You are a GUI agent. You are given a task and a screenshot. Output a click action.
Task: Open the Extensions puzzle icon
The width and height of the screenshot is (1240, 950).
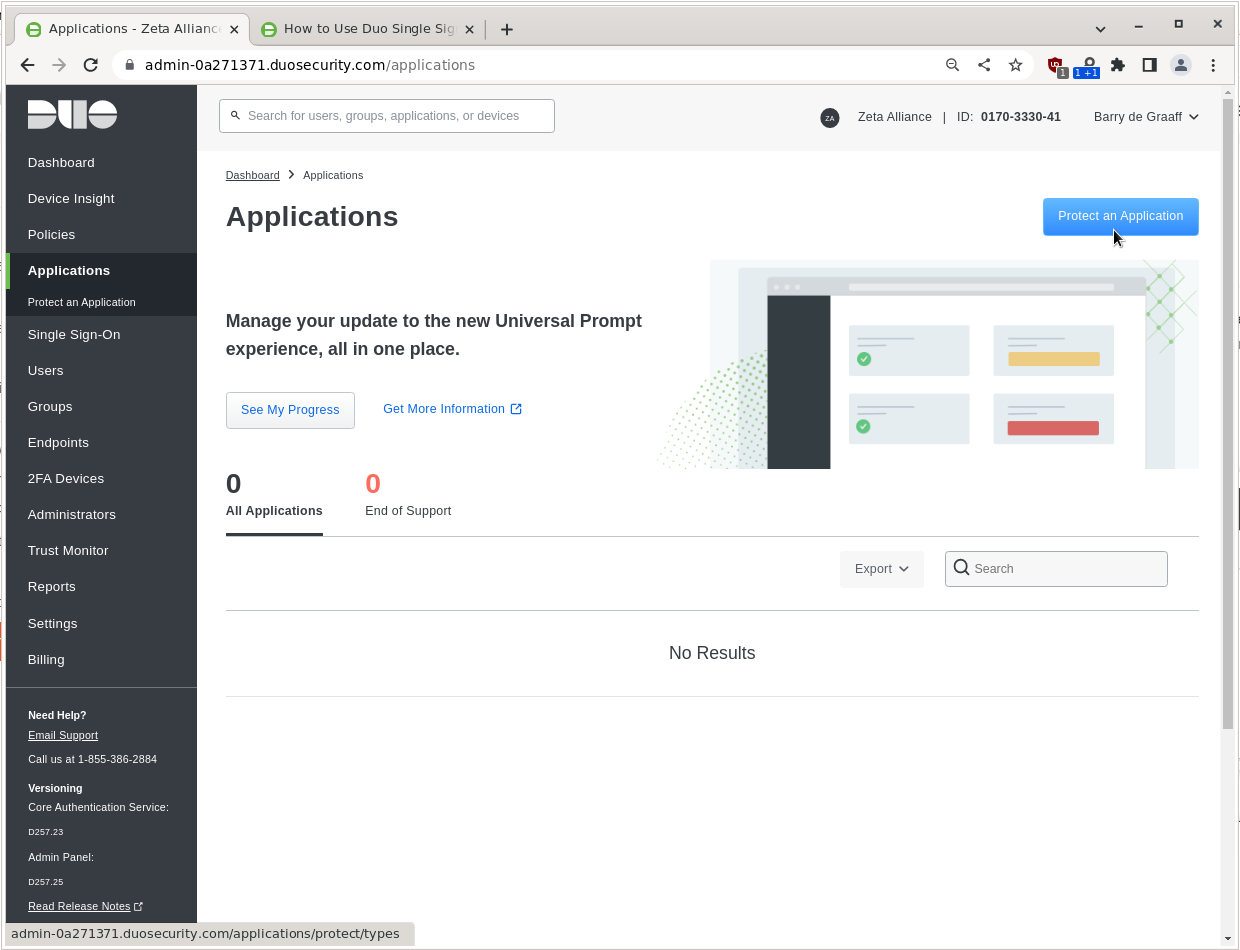click(x=1118, y=65)
